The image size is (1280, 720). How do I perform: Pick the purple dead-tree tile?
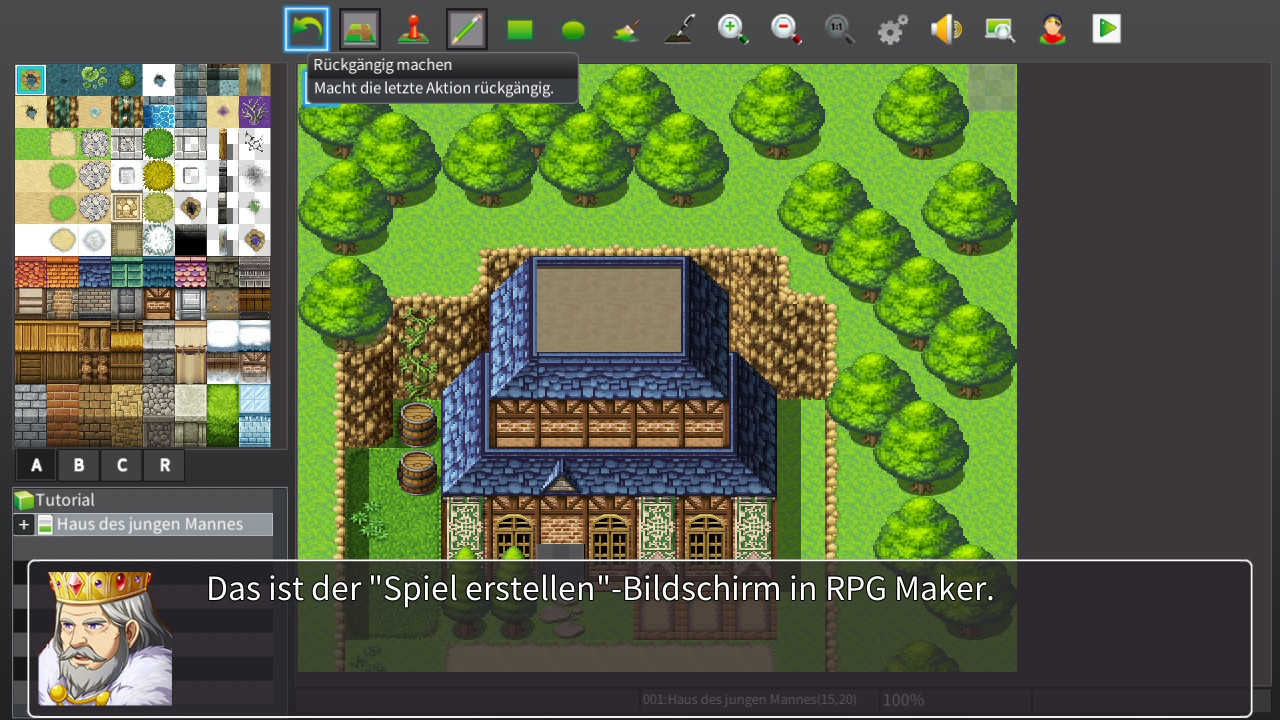(254, 112)
